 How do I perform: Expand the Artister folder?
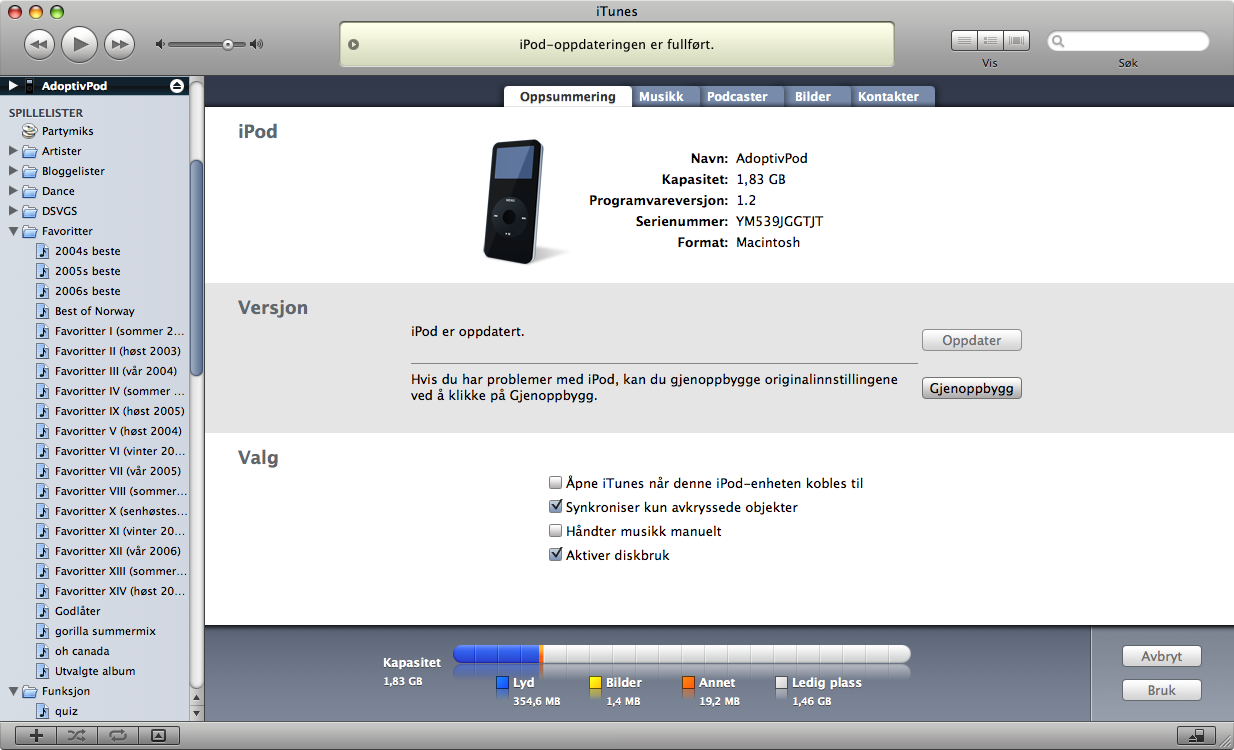point(13,151)
